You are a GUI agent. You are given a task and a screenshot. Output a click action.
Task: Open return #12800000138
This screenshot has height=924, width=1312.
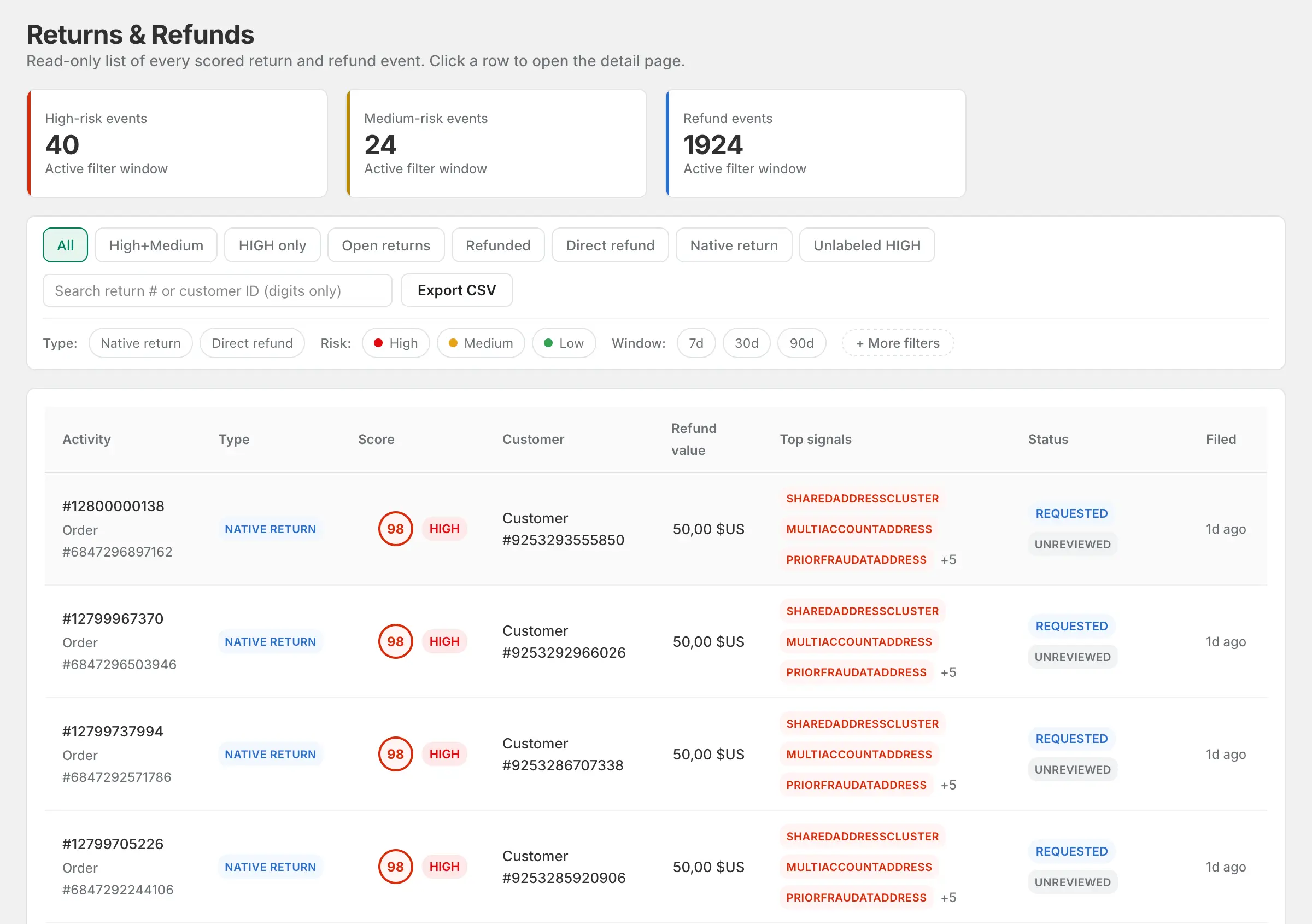coord(113,506)
